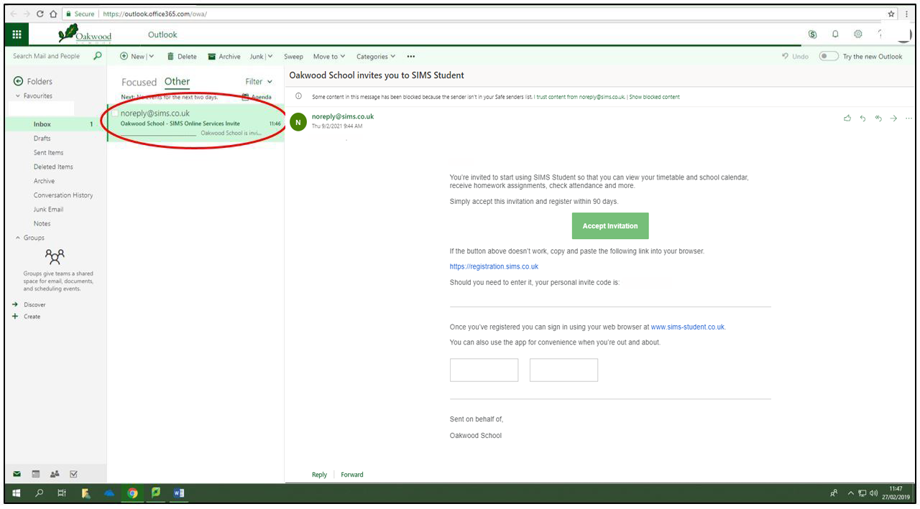920x509 pixels.
Task: Click Show blocked content link
Action: coord(655,97)
